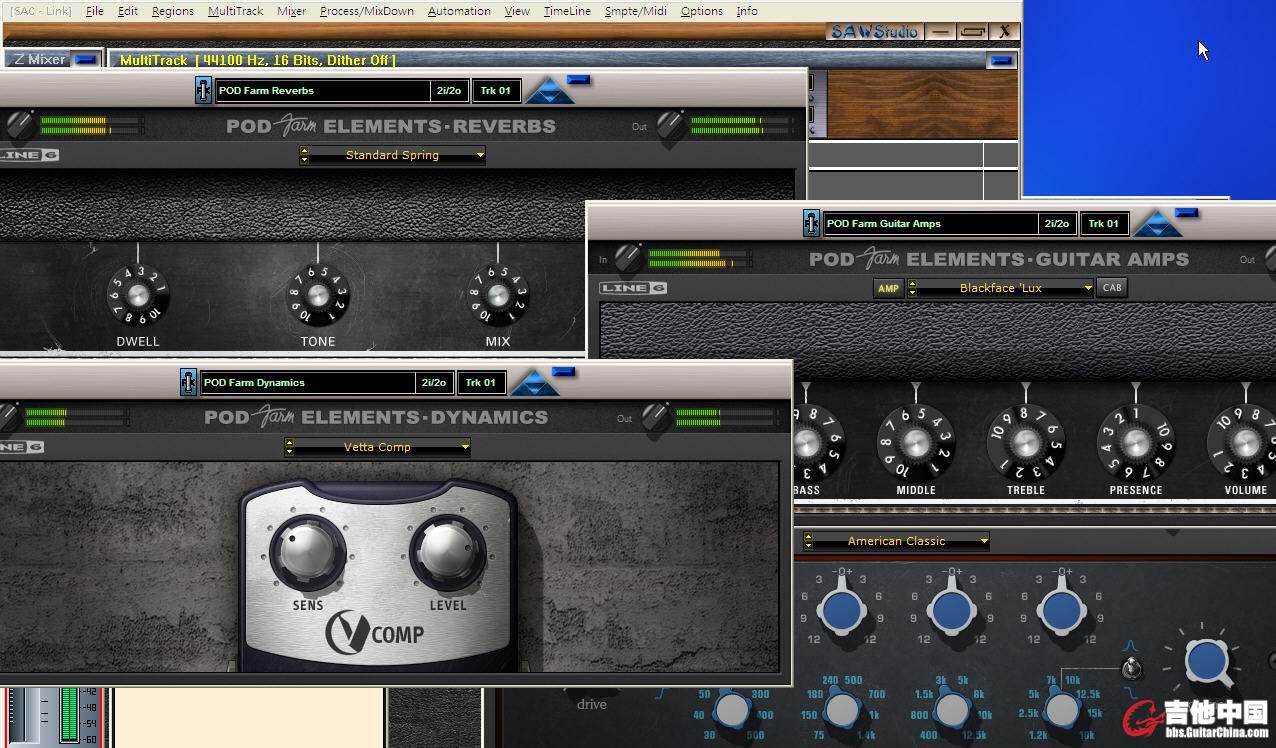1276x748 pixels.
Task: Click the FX icon beside POD Farm Dynamics
Action: [189, 382]
